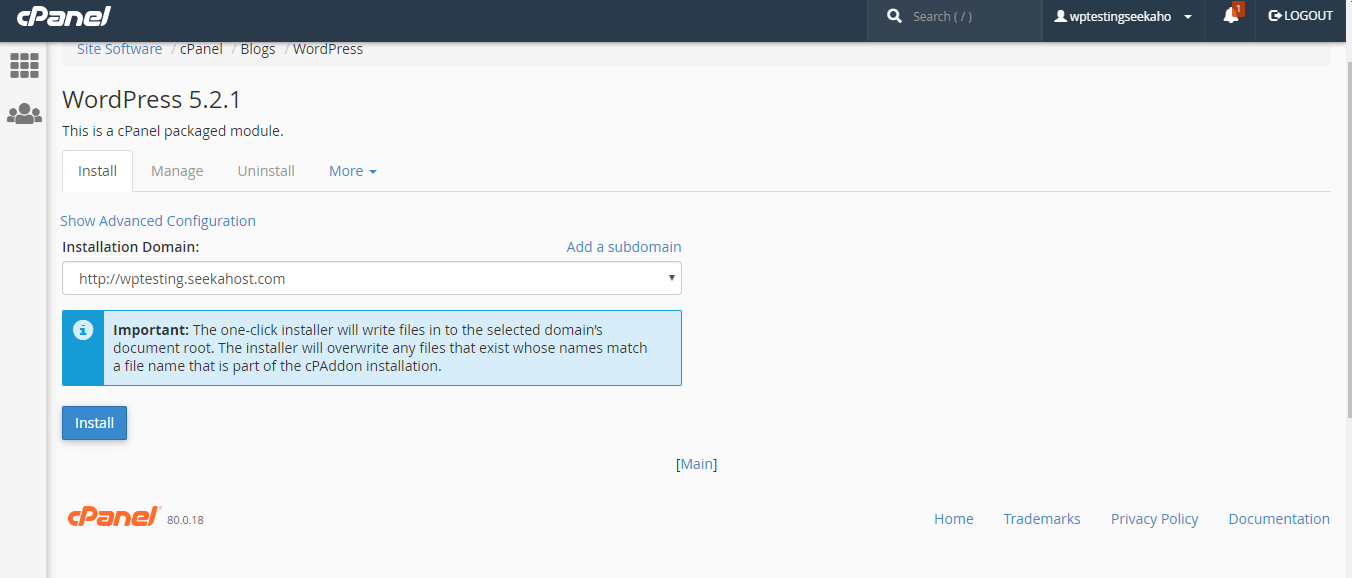Click the WordPress breadcrumb text
This screenshot has width=1352, height=578.
click(328, 49)
